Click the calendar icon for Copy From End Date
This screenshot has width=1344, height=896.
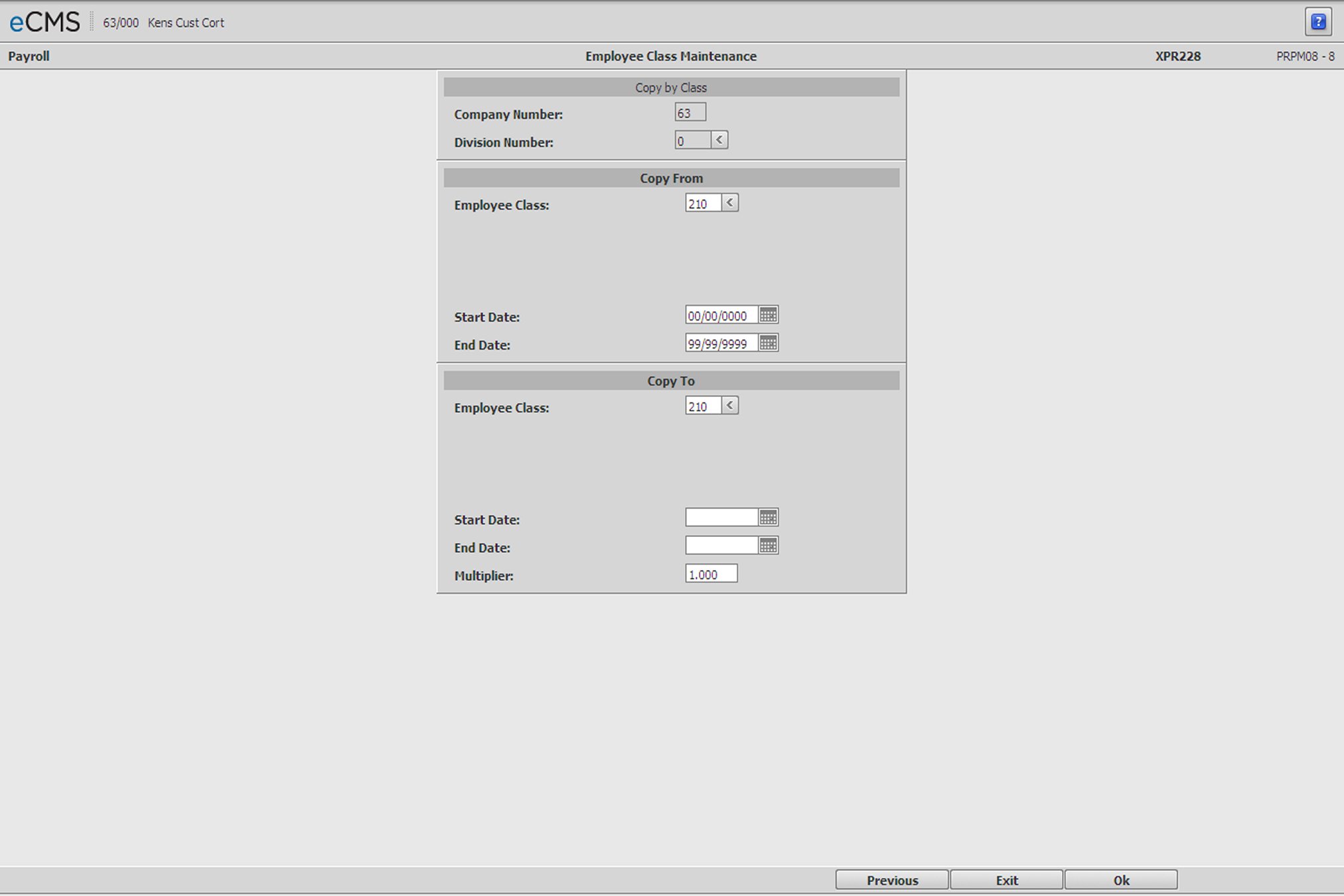[x=770, y=343]
